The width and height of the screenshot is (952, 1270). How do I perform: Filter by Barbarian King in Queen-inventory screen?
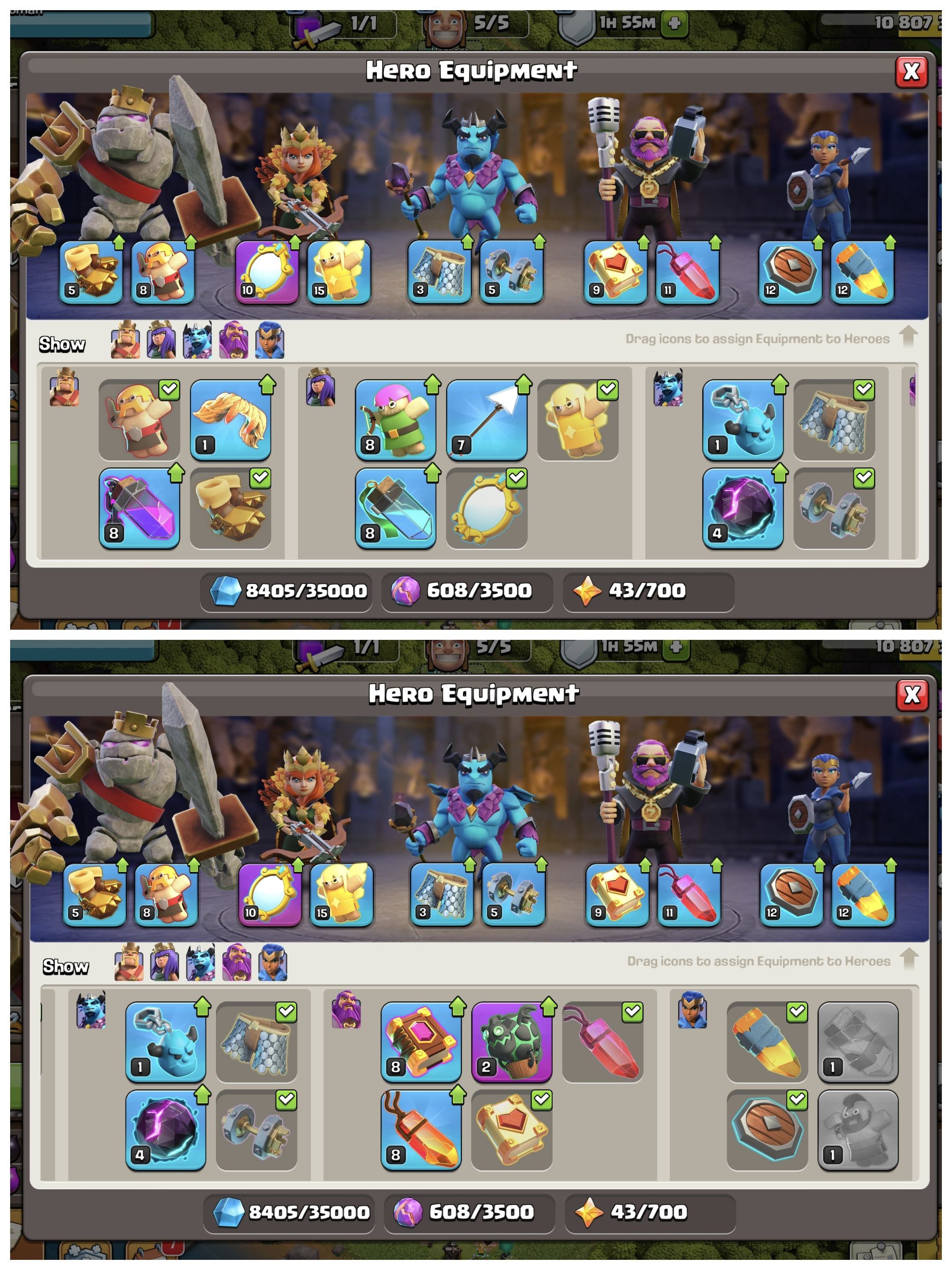pyautogui.click(x=125, y=340)
